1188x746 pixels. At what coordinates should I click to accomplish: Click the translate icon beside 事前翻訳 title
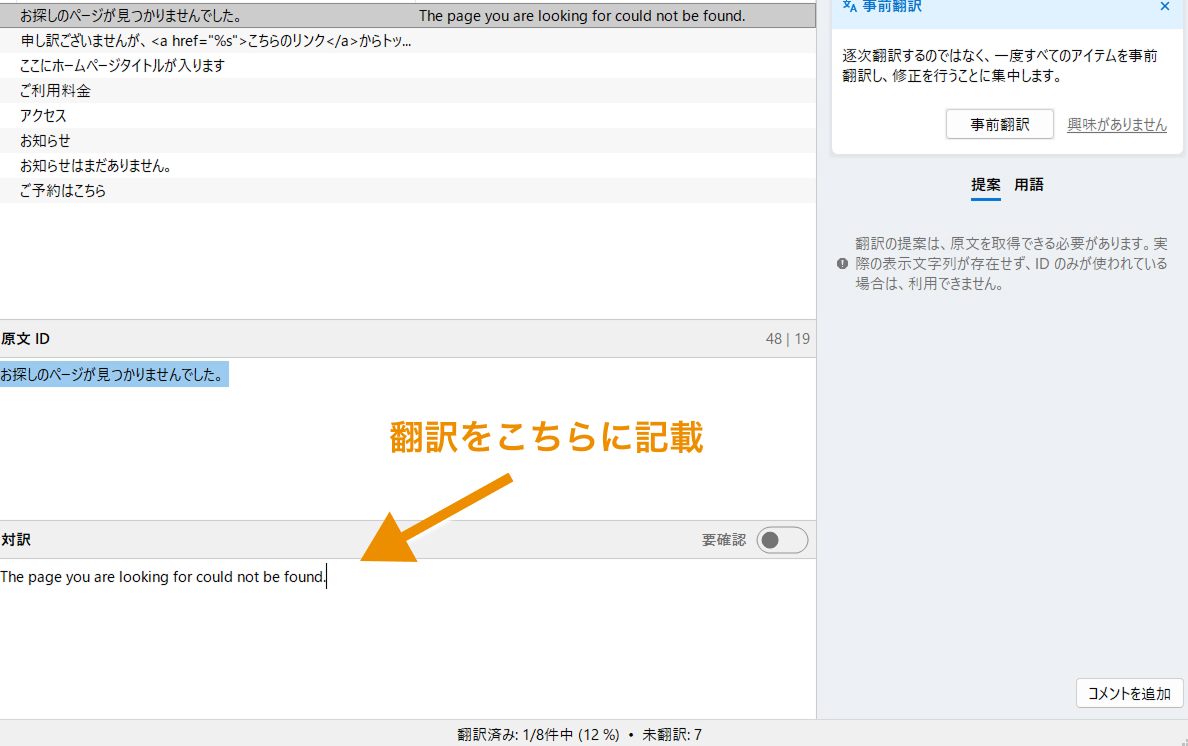point(850,6)
